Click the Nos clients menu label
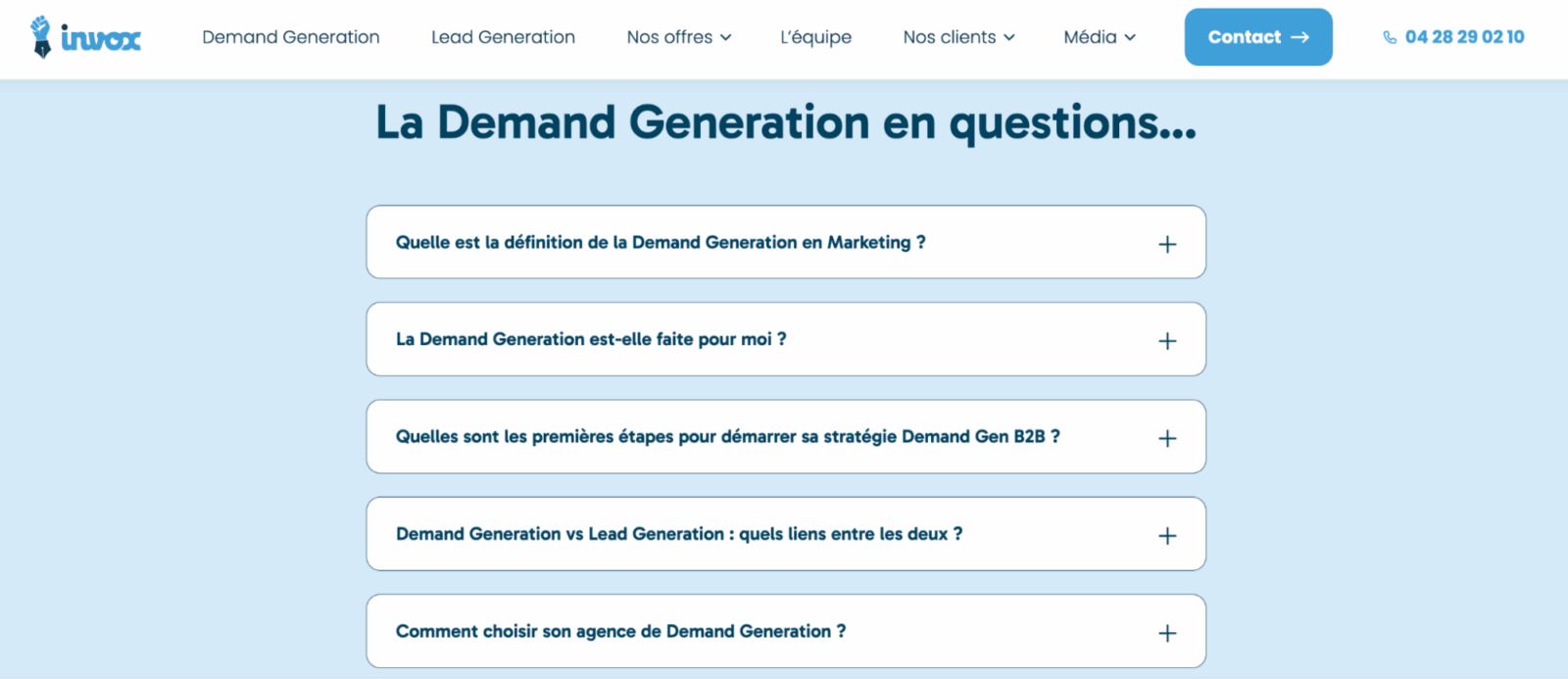Image resolution: width=1568 pixels, height=679 pixels. pos(950,37)
